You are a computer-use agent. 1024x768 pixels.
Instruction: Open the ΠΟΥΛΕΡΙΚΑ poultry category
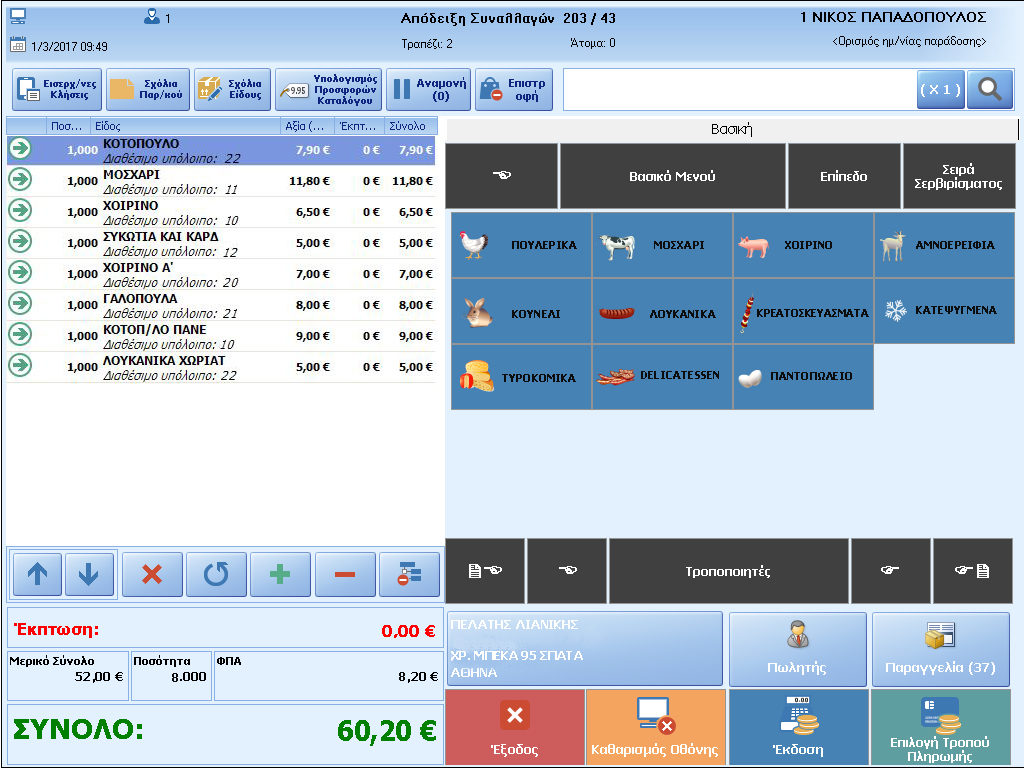[x=521, y=245]
